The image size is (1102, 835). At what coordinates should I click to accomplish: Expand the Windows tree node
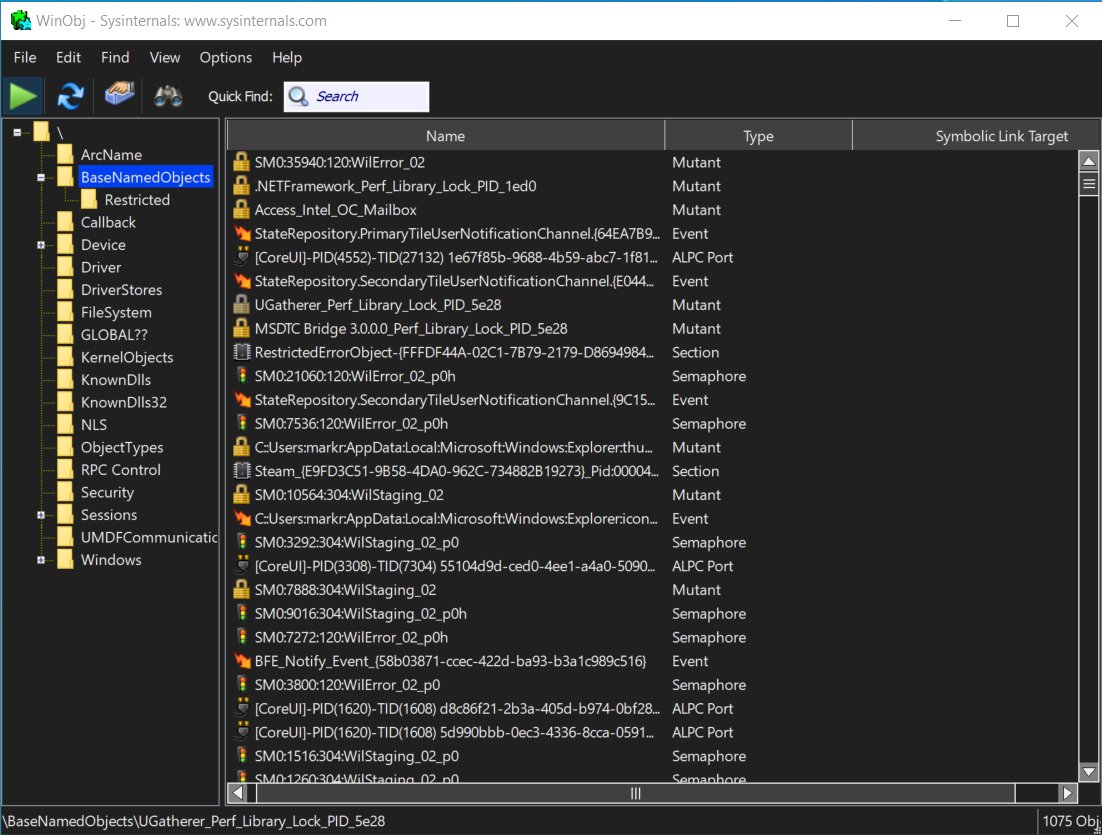pos(41,559)
